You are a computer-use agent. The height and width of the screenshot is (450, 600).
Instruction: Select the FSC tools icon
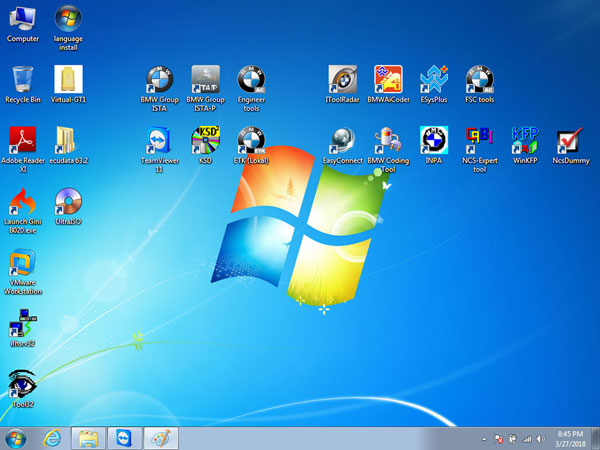tap(480, 80)
